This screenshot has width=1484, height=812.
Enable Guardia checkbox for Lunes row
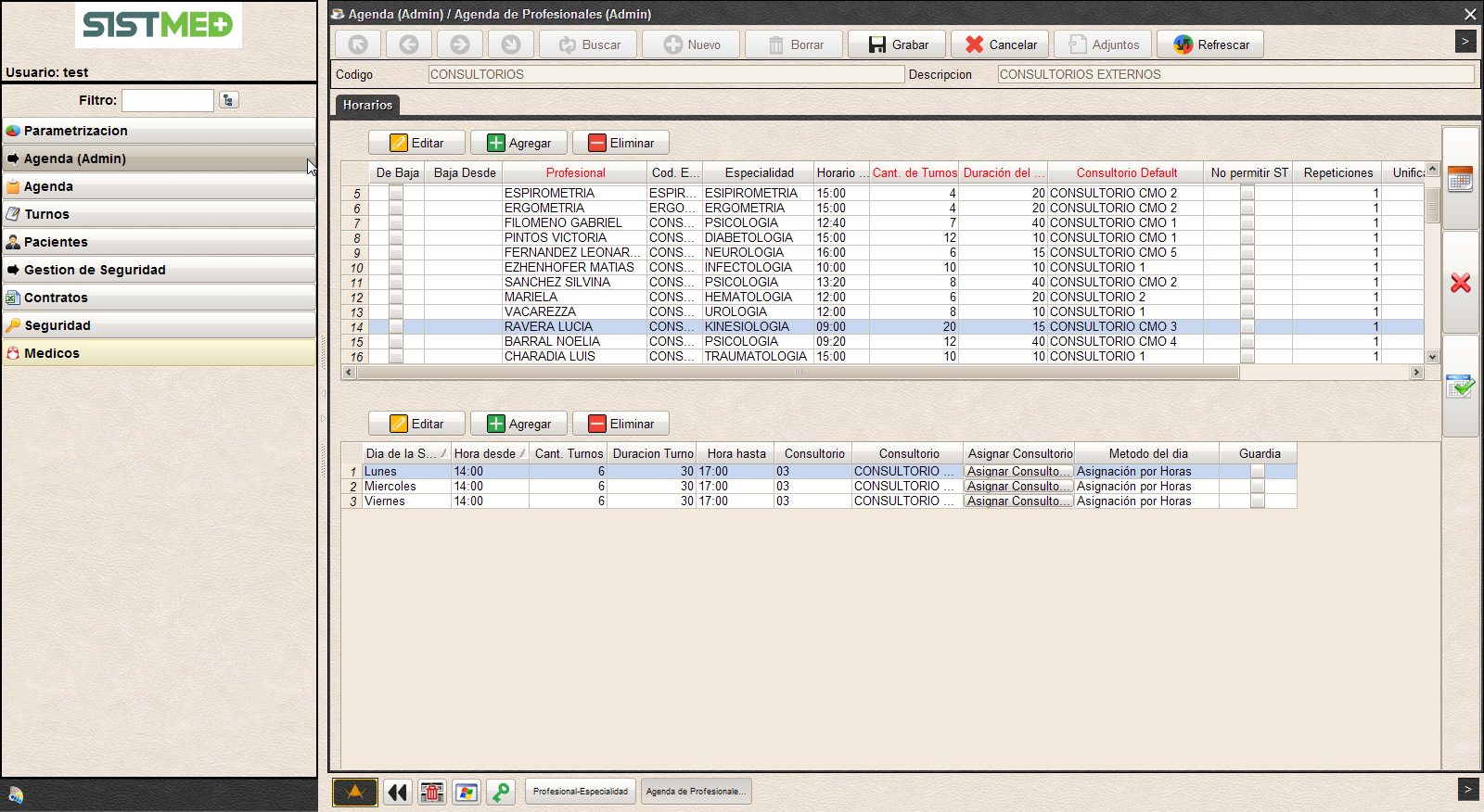(x=1258, y=472)
